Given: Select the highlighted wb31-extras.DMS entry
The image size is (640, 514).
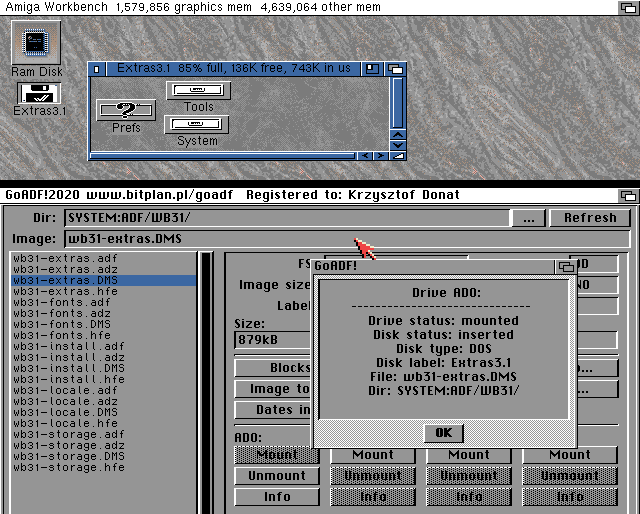Looking at the screenshot, I should pyautogui.click(x=104, y=280).
